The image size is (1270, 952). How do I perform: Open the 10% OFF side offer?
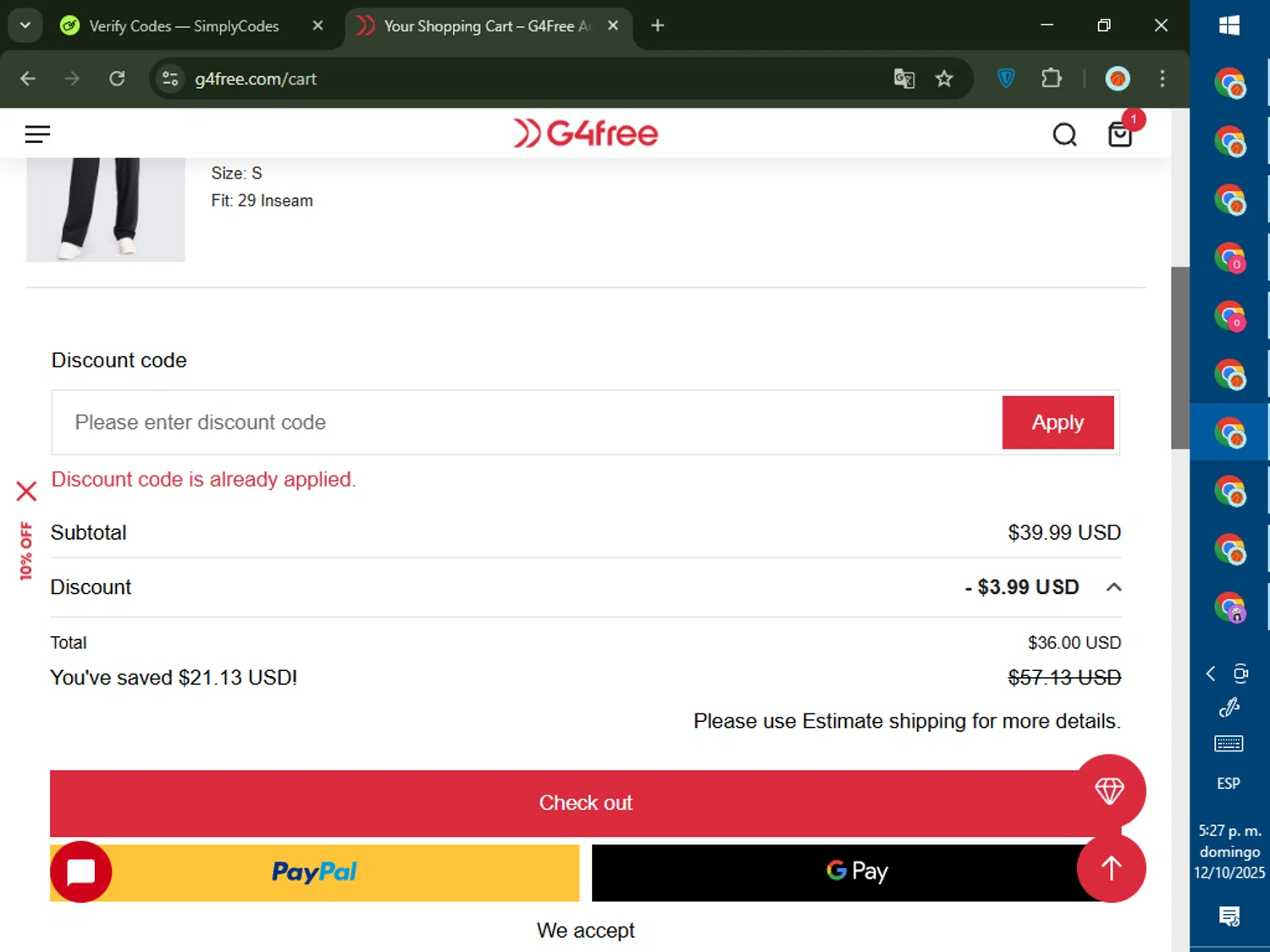point(26,551)
